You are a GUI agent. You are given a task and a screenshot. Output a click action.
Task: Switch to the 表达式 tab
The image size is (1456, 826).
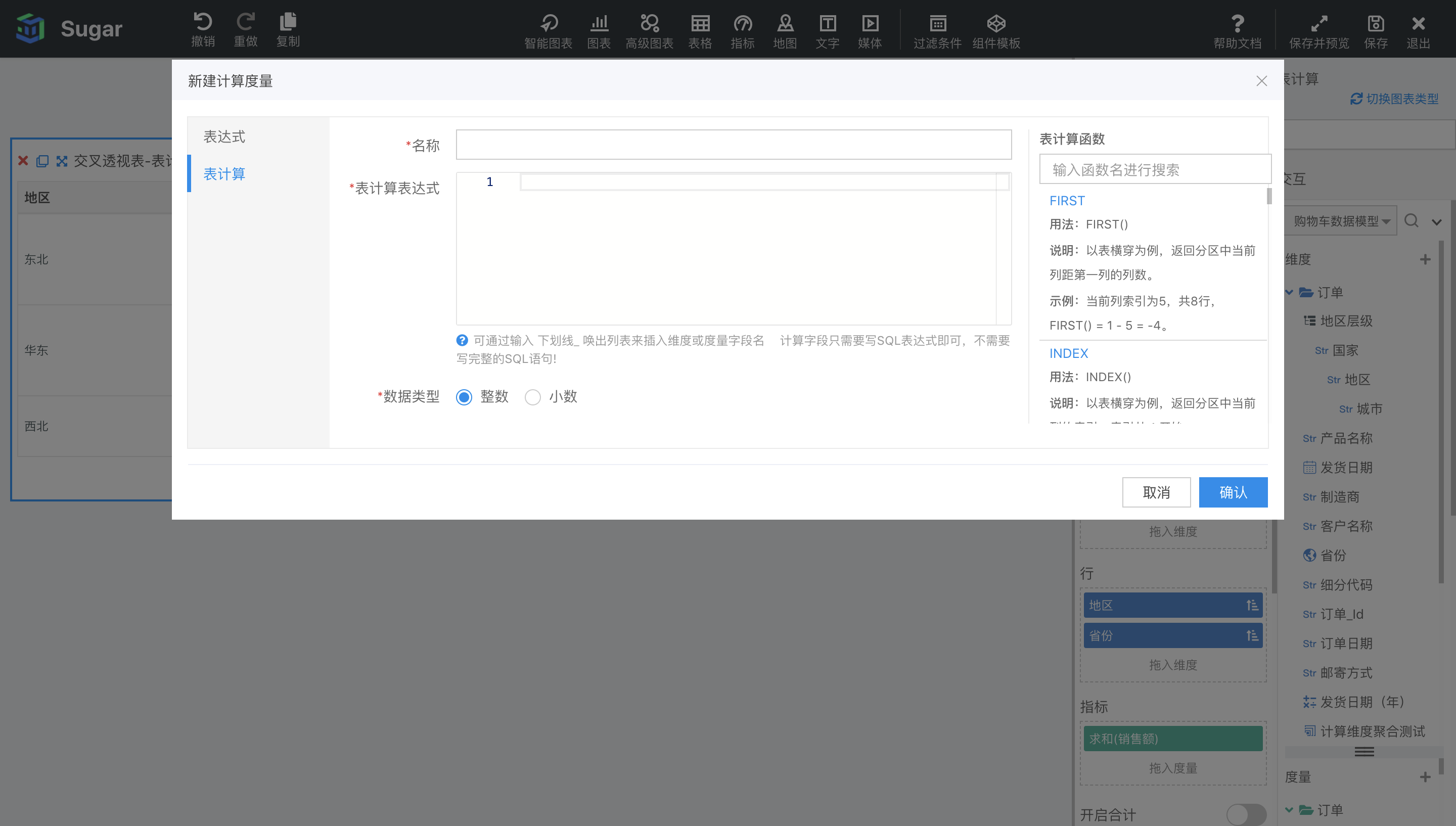224,136
